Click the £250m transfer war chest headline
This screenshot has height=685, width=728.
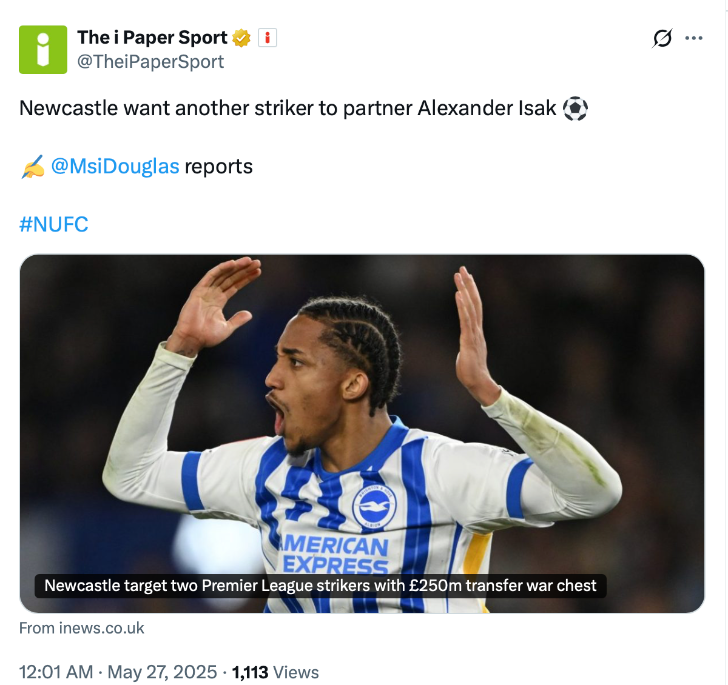pyautogui.click(x=320, y=586)
